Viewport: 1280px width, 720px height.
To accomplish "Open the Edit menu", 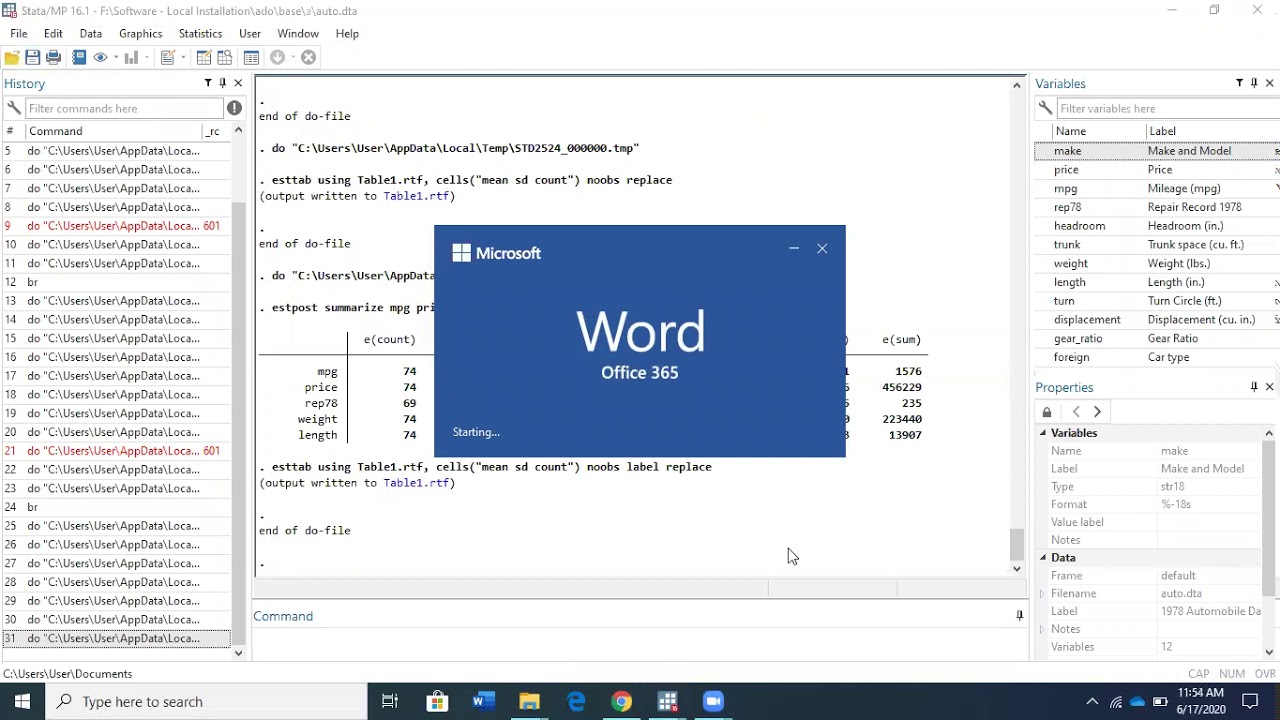I will coord(53,33).
